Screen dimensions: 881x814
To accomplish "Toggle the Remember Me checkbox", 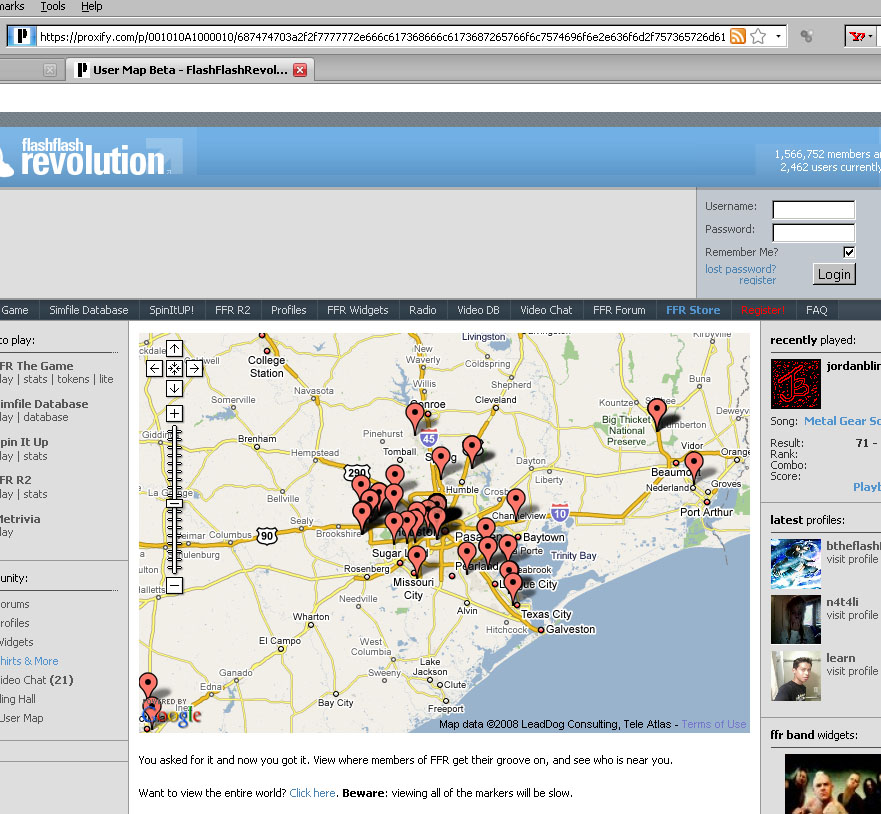I will [x=849, y=252].
